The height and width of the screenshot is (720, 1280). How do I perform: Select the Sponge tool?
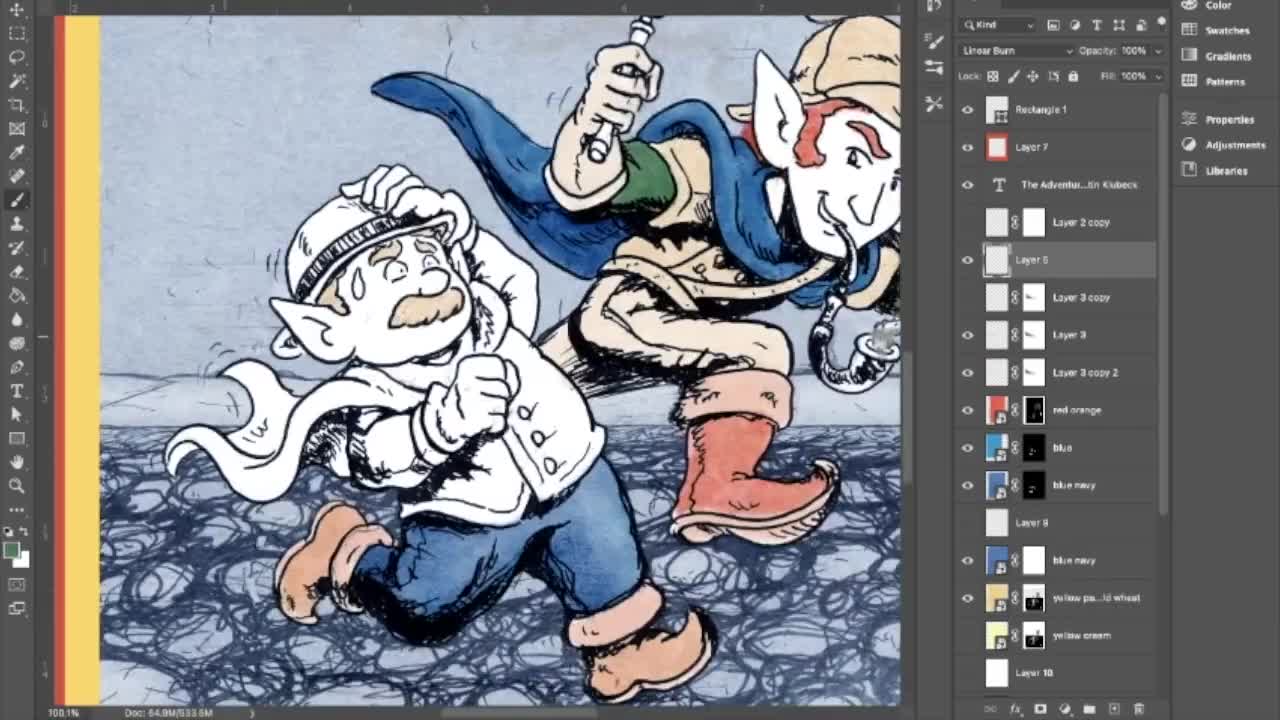pos(17,344)
